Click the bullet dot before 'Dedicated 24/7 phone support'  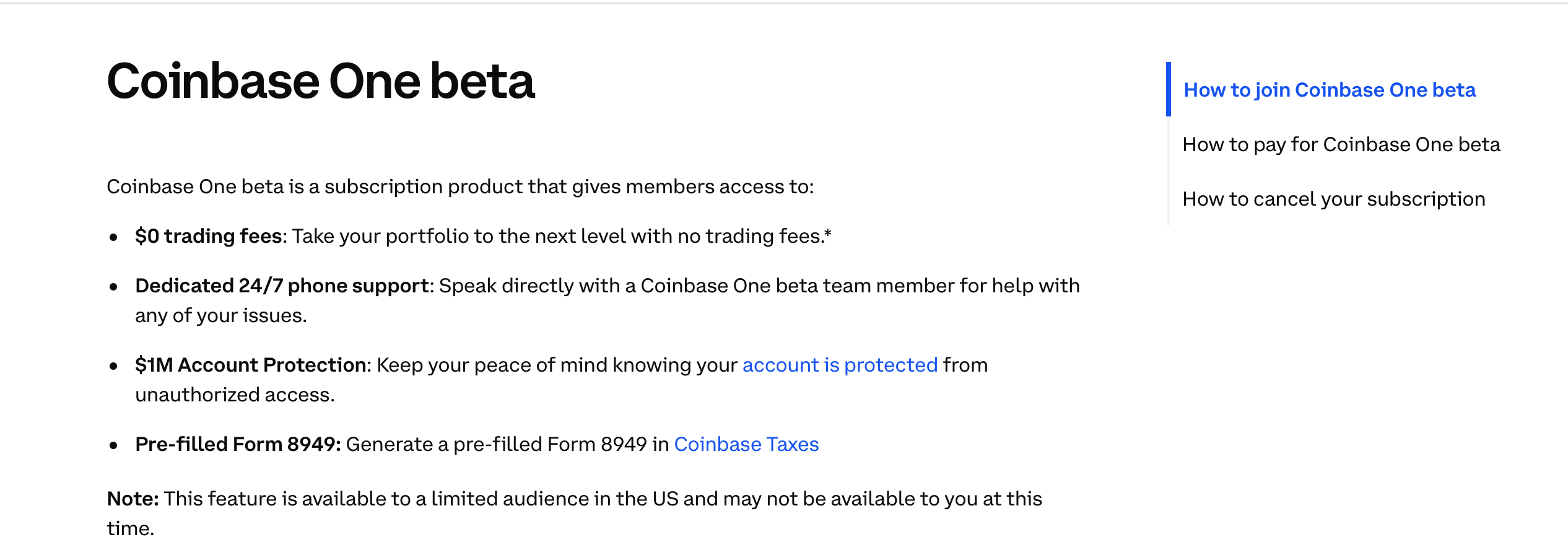[113, 287]
